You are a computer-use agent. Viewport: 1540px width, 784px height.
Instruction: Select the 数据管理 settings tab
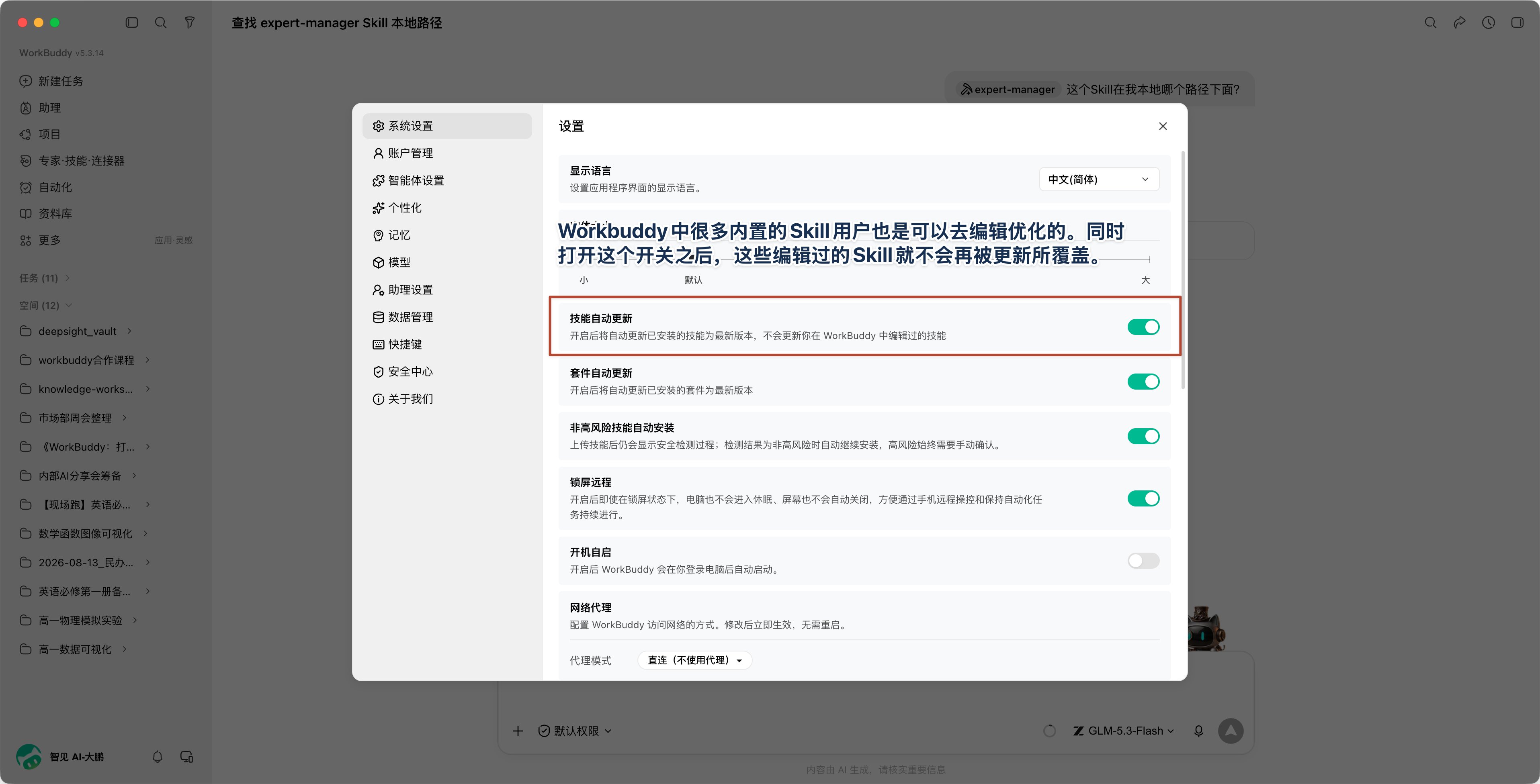coord(446,317)
